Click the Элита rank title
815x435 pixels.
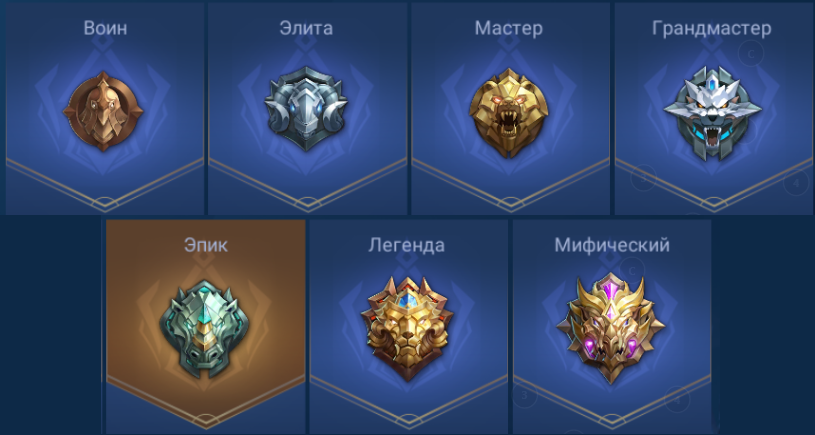pos(306,28)
